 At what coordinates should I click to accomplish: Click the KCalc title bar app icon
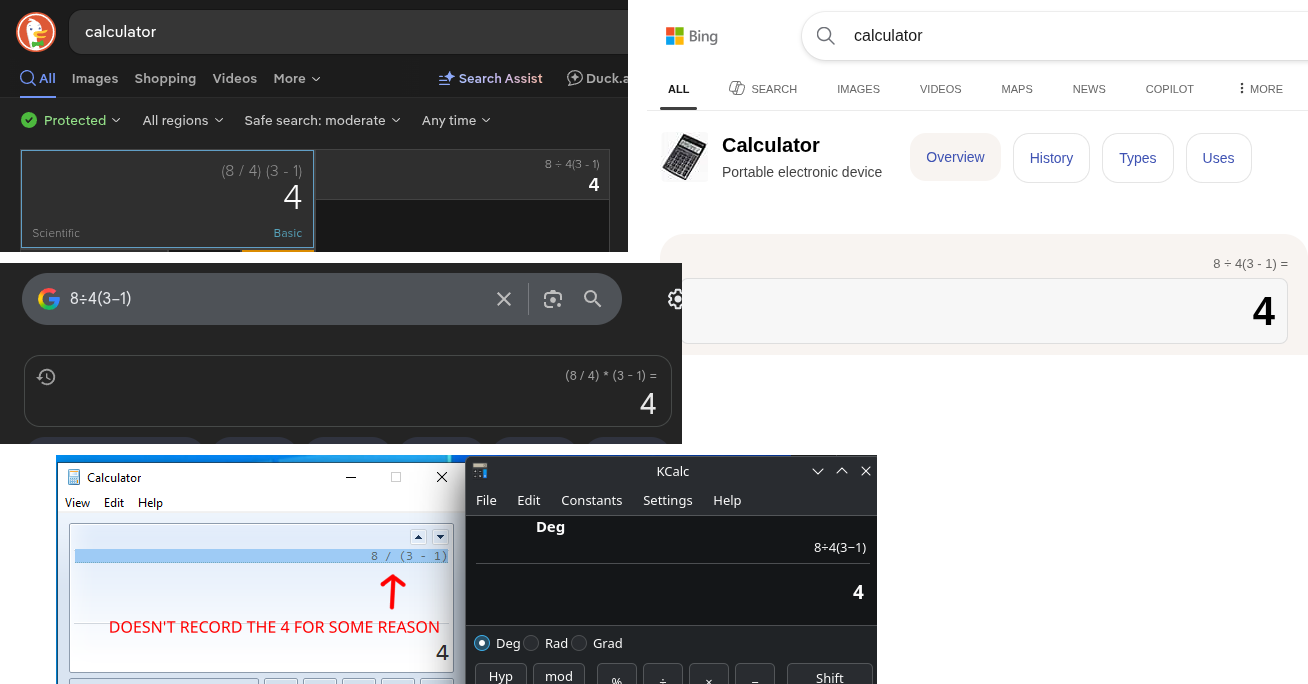(480, 471)
